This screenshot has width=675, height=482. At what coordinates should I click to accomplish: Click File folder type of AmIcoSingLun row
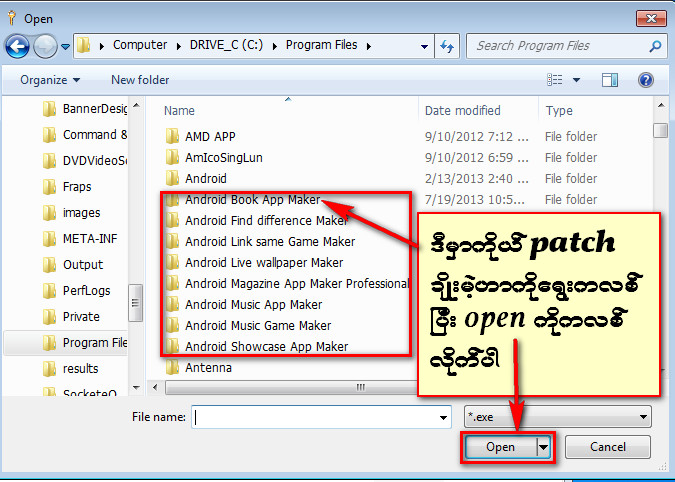(571, 158)
